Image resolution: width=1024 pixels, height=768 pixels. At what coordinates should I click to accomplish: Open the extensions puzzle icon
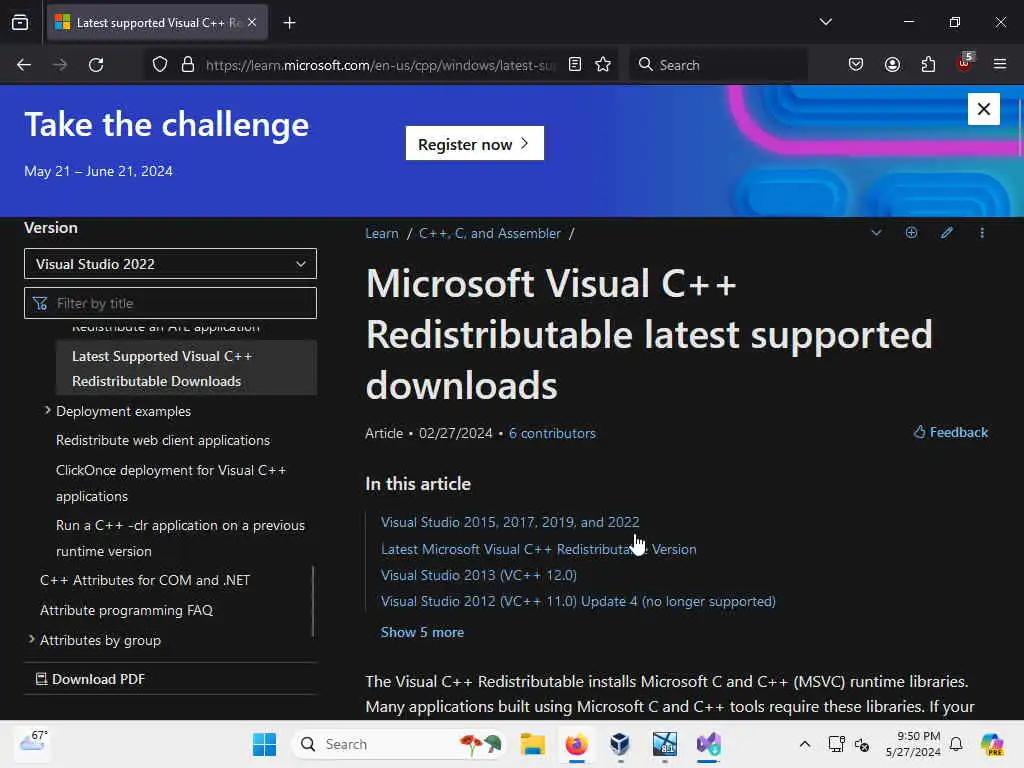click(928, 65)
